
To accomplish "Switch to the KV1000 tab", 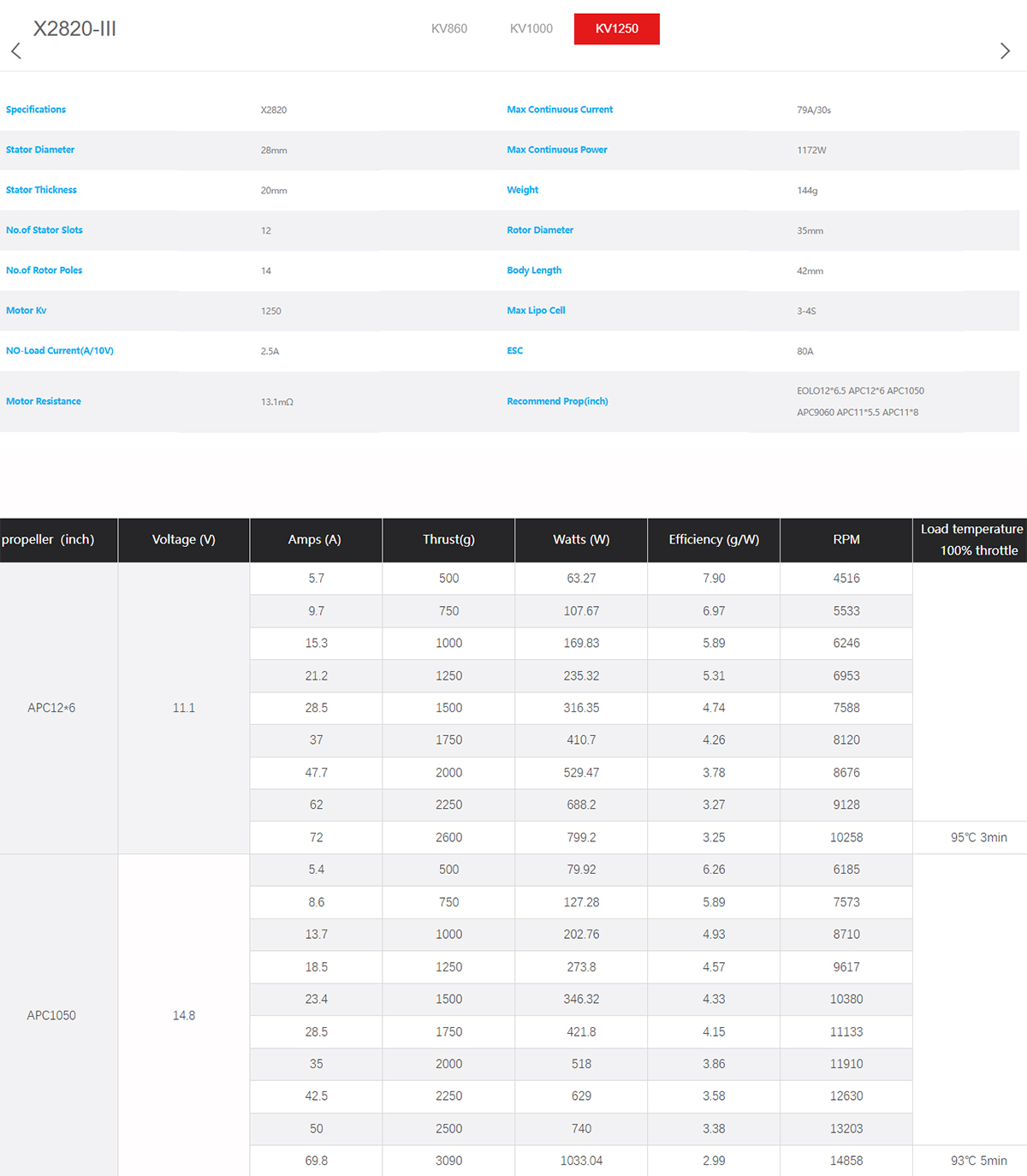I will click(x=531, y=29).
